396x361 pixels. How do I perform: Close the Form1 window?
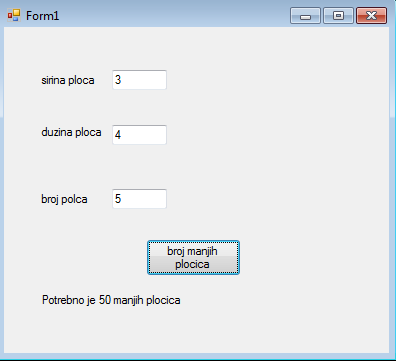(371, 16)
